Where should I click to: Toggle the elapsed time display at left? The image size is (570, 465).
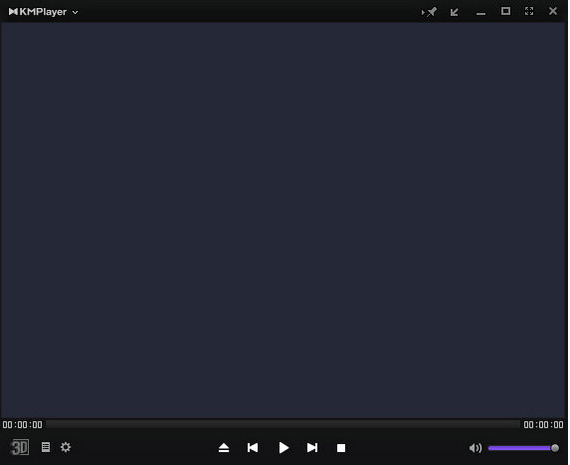(23, 425)
